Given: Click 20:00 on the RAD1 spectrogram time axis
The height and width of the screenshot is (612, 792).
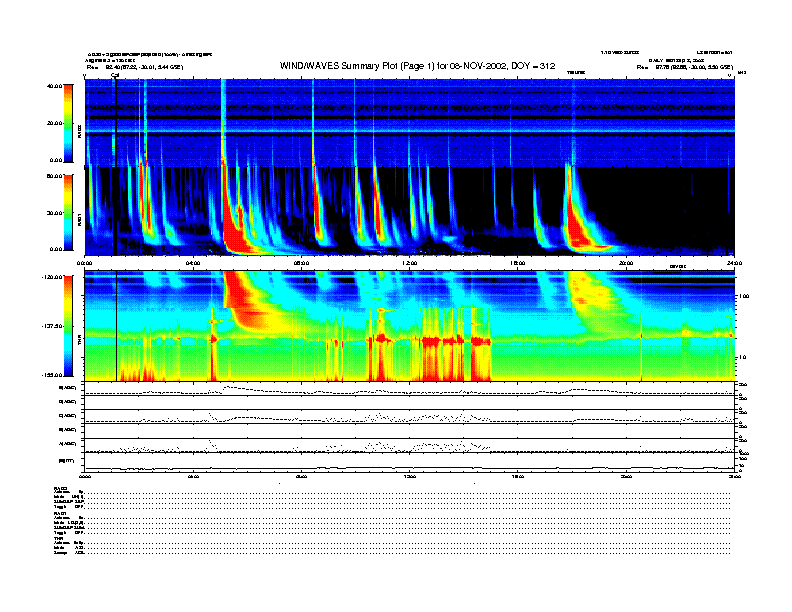Looking at the screenshot, I should click(x=626, y=263).
